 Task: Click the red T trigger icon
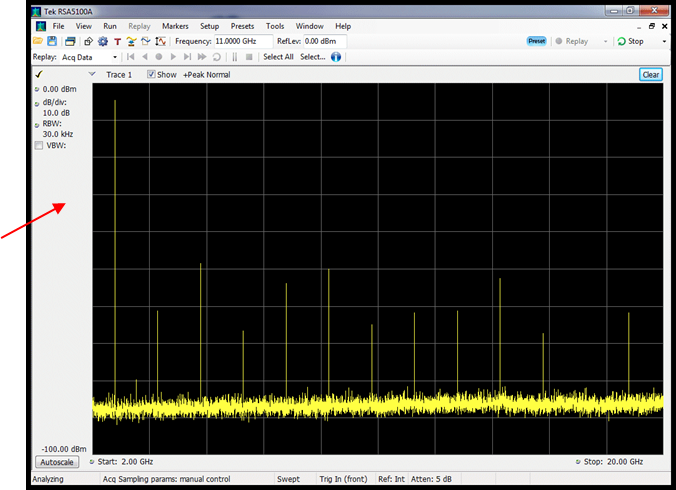[x=117, y=42]
